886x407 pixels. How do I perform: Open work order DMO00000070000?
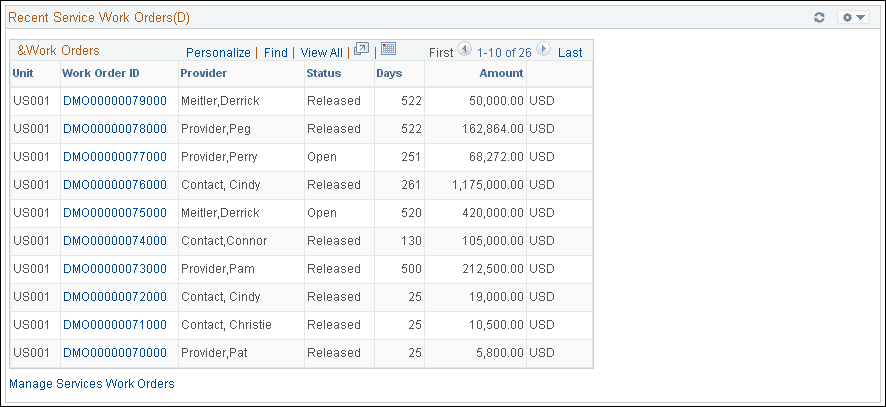pyautogui.click(x=115, y=353)
